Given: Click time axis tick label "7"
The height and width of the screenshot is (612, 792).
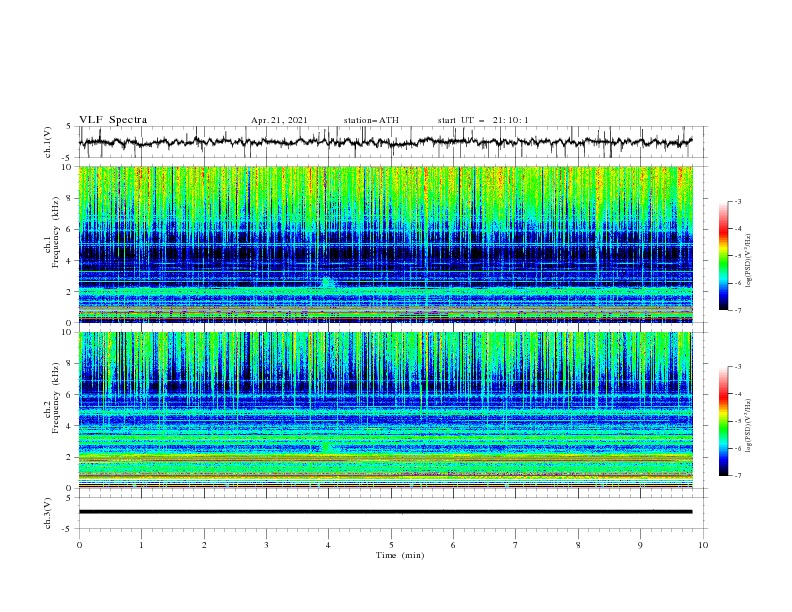Looking at the screenshot, I should click(516, 545).
